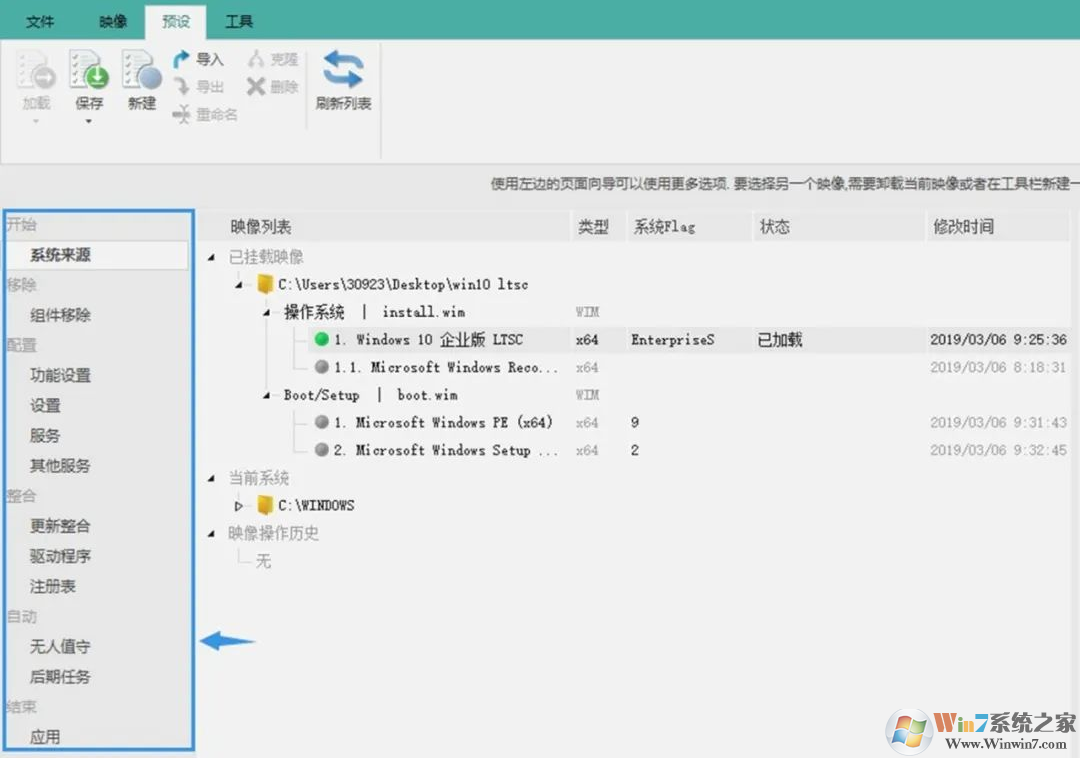Click the 新建 (New) preset icon
The height and width of the screenshot is (758, 1083).
pyautogui.click(x=142, y=73)
